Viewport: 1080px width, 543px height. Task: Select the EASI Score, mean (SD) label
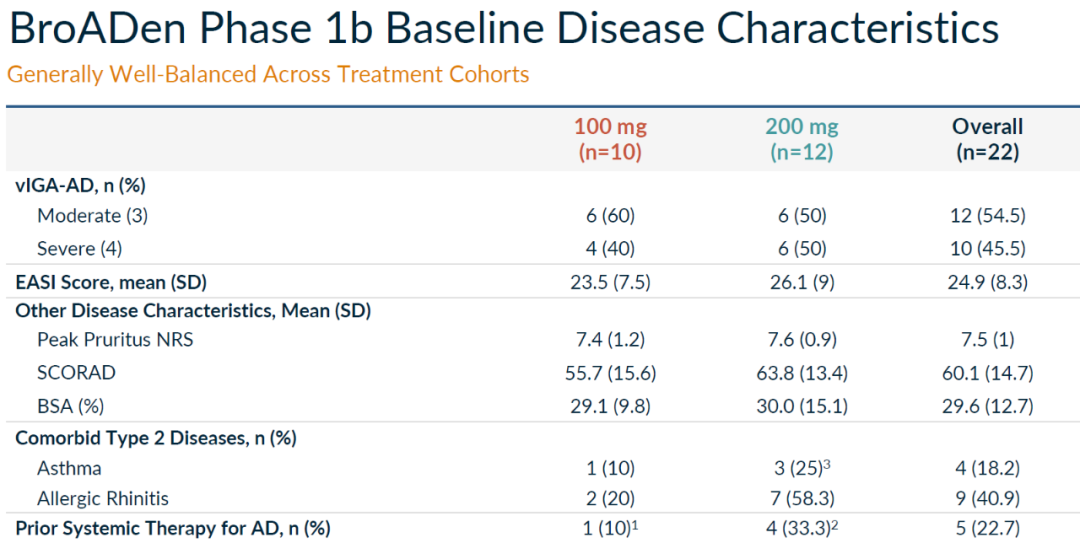[111, 282]
